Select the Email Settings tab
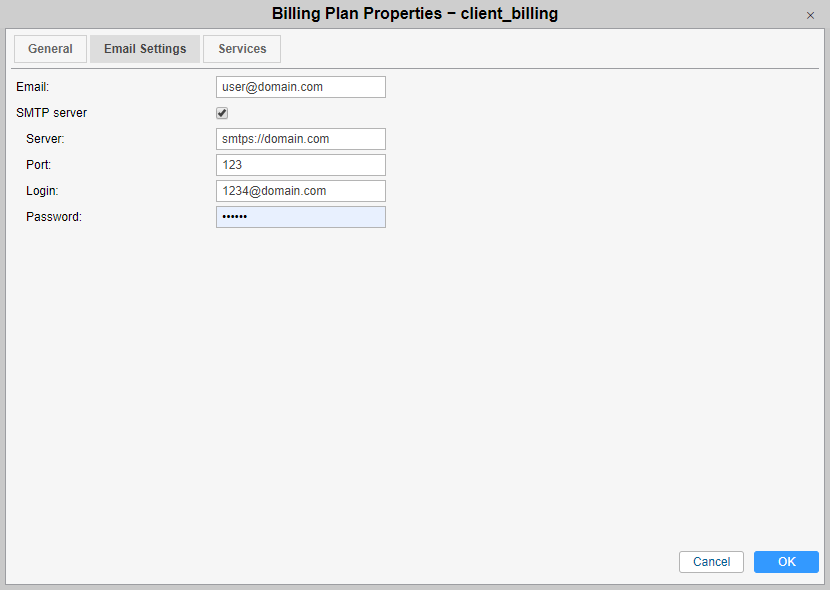The width and height of the screenshot is (830, 590). pos(145,49)
